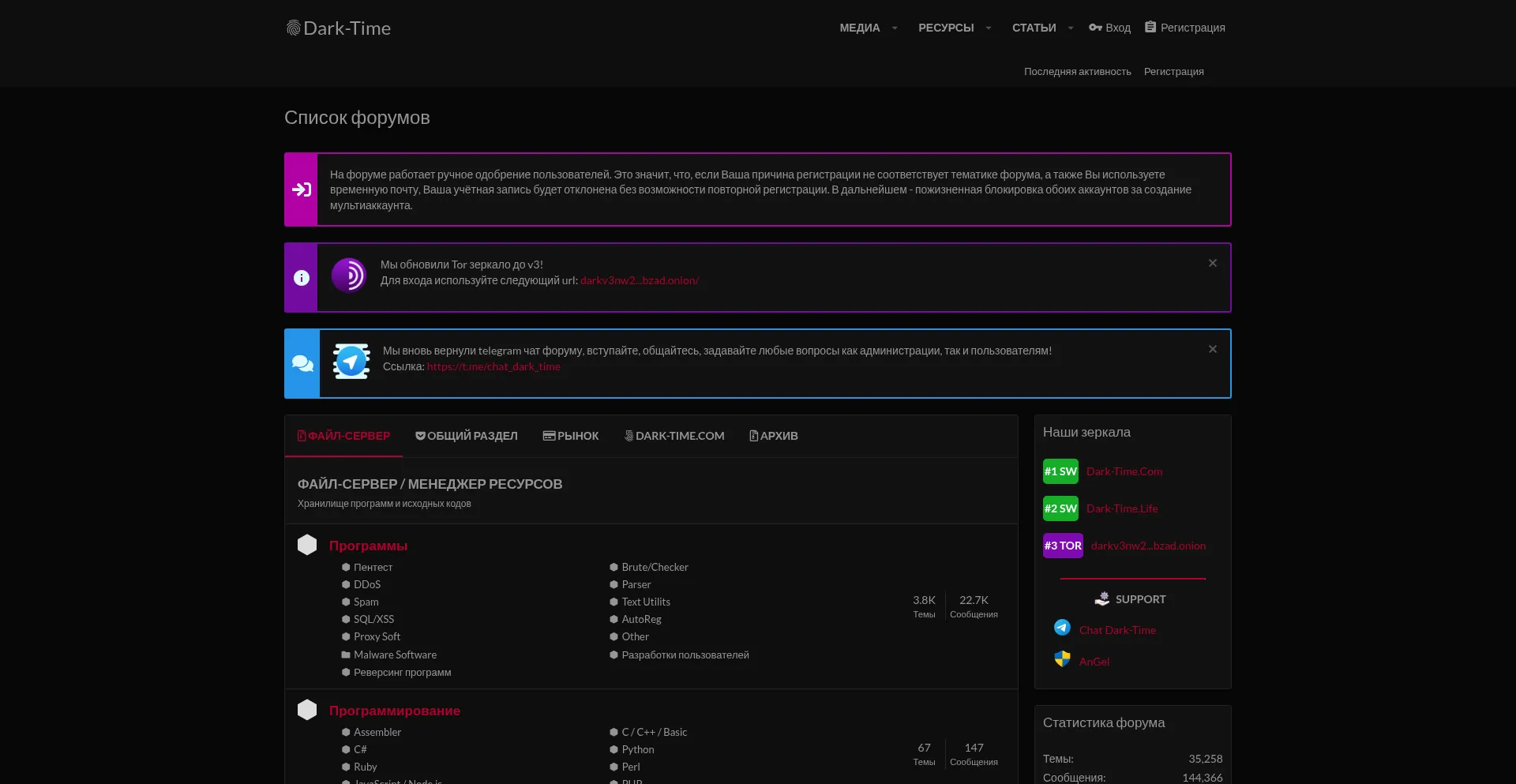1516x784 pixels.
Task: Open the Text Utilits subforum
Action: 646,602
